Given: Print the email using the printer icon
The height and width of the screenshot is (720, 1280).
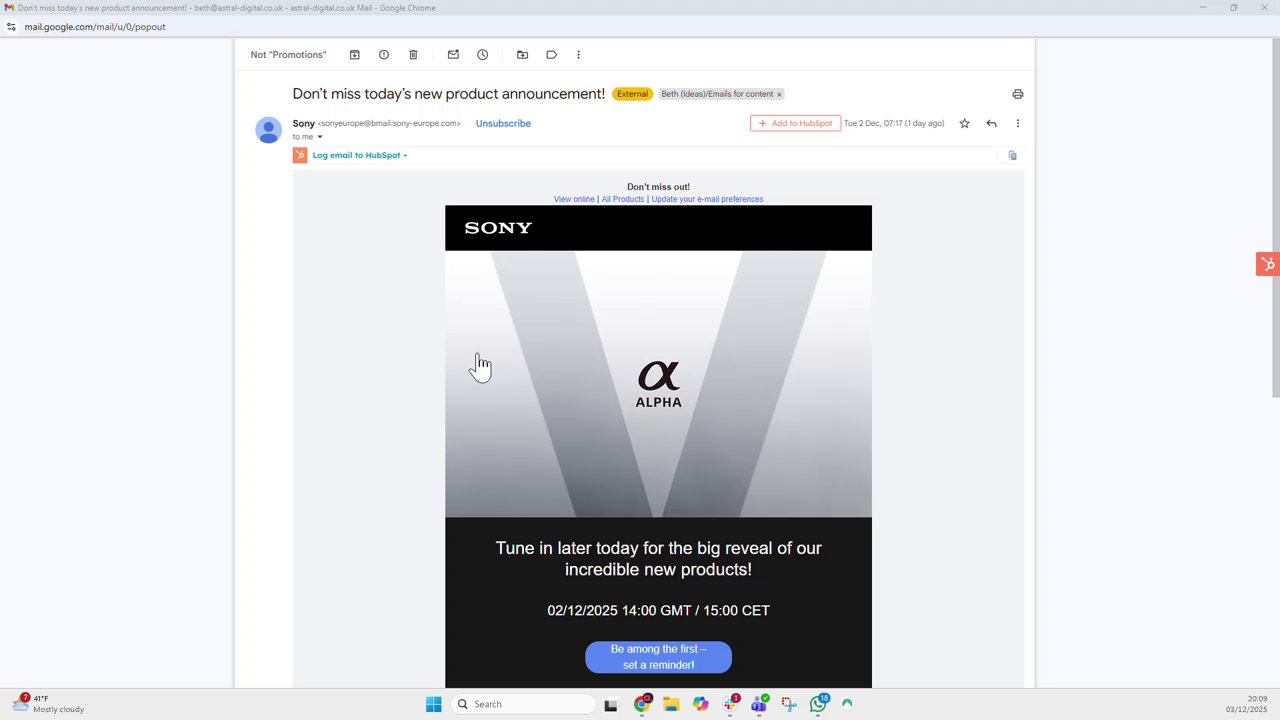Looking at the screenshot, I should pyautogui.click(x=1017, y=94).
